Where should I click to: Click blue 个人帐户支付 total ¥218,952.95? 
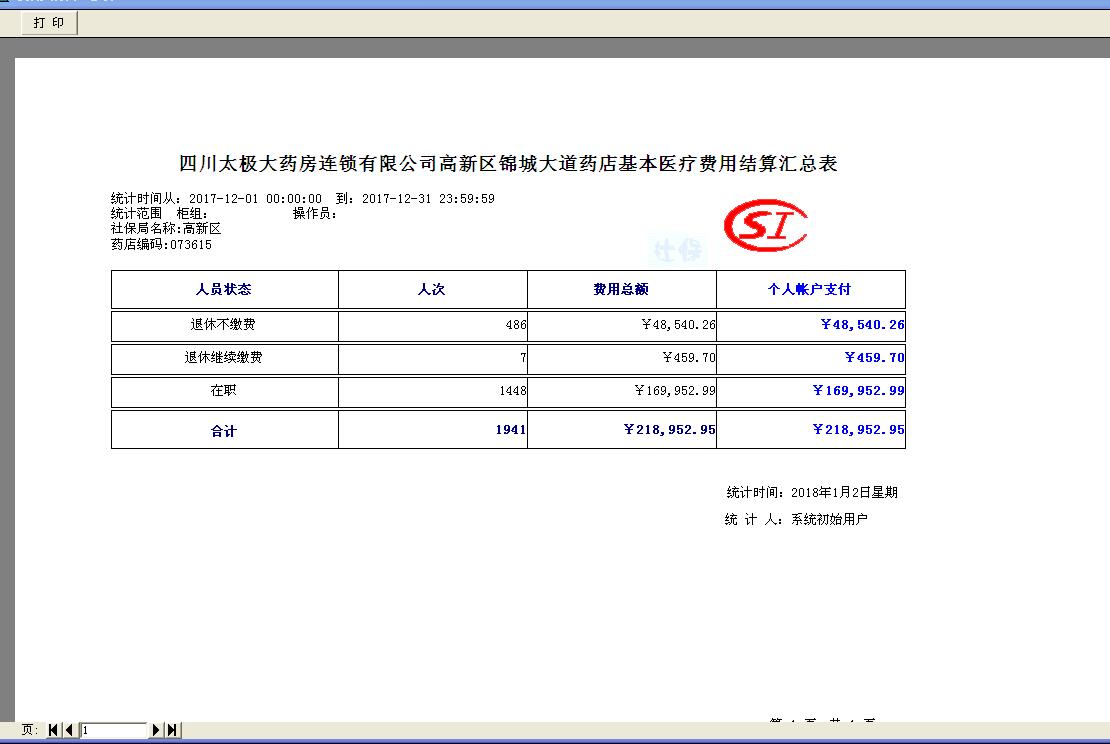pyautogui.click(x=858, y=430)
